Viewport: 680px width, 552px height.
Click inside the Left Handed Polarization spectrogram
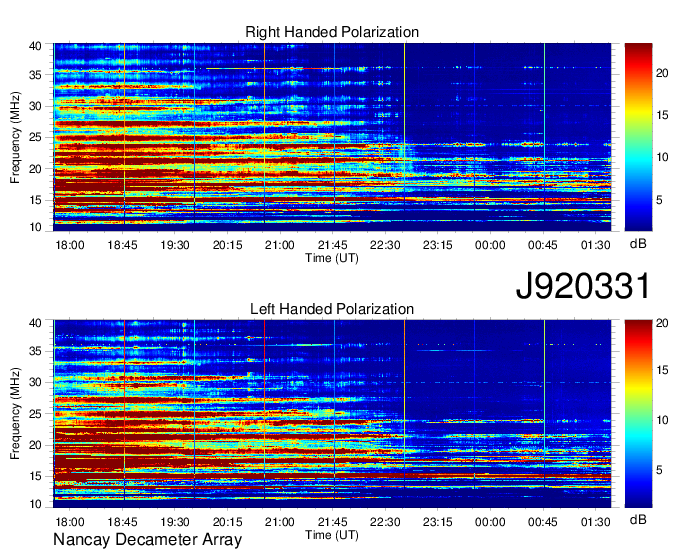(332, 414)
